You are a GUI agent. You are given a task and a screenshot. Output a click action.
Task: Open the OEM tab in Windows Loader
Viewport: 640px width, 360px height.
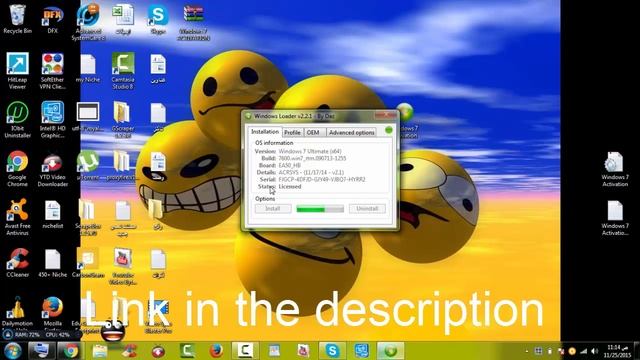pos(313,133)
